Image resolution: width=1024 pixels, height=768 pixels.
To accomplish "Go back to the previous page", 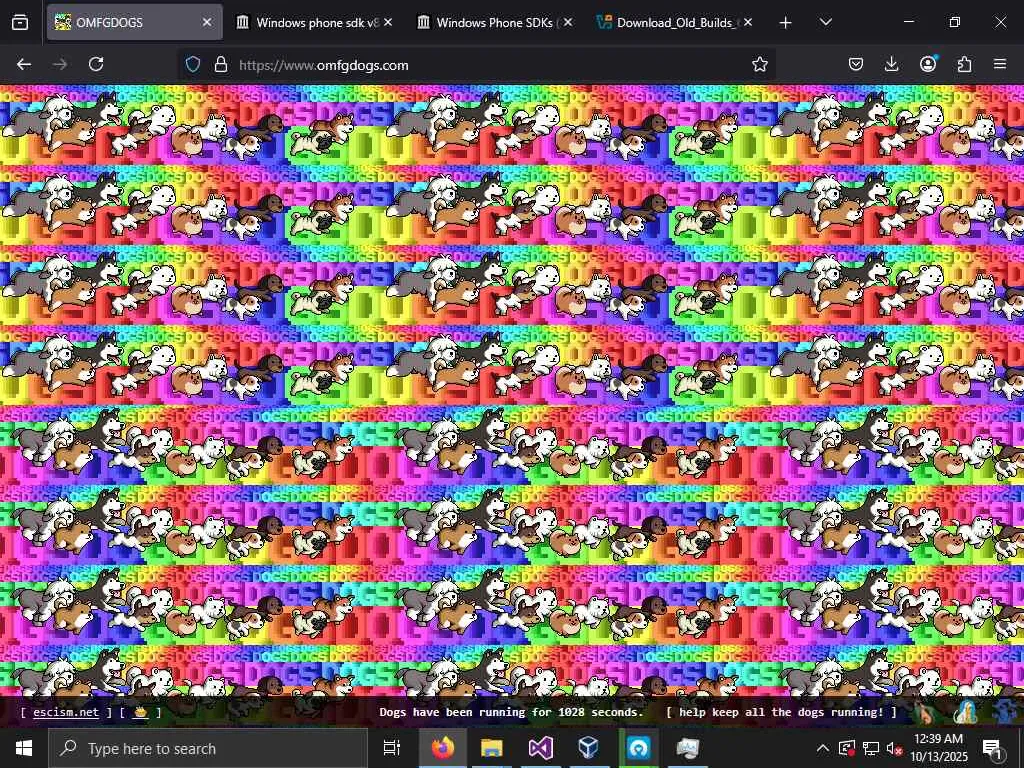I will [24, 65].
